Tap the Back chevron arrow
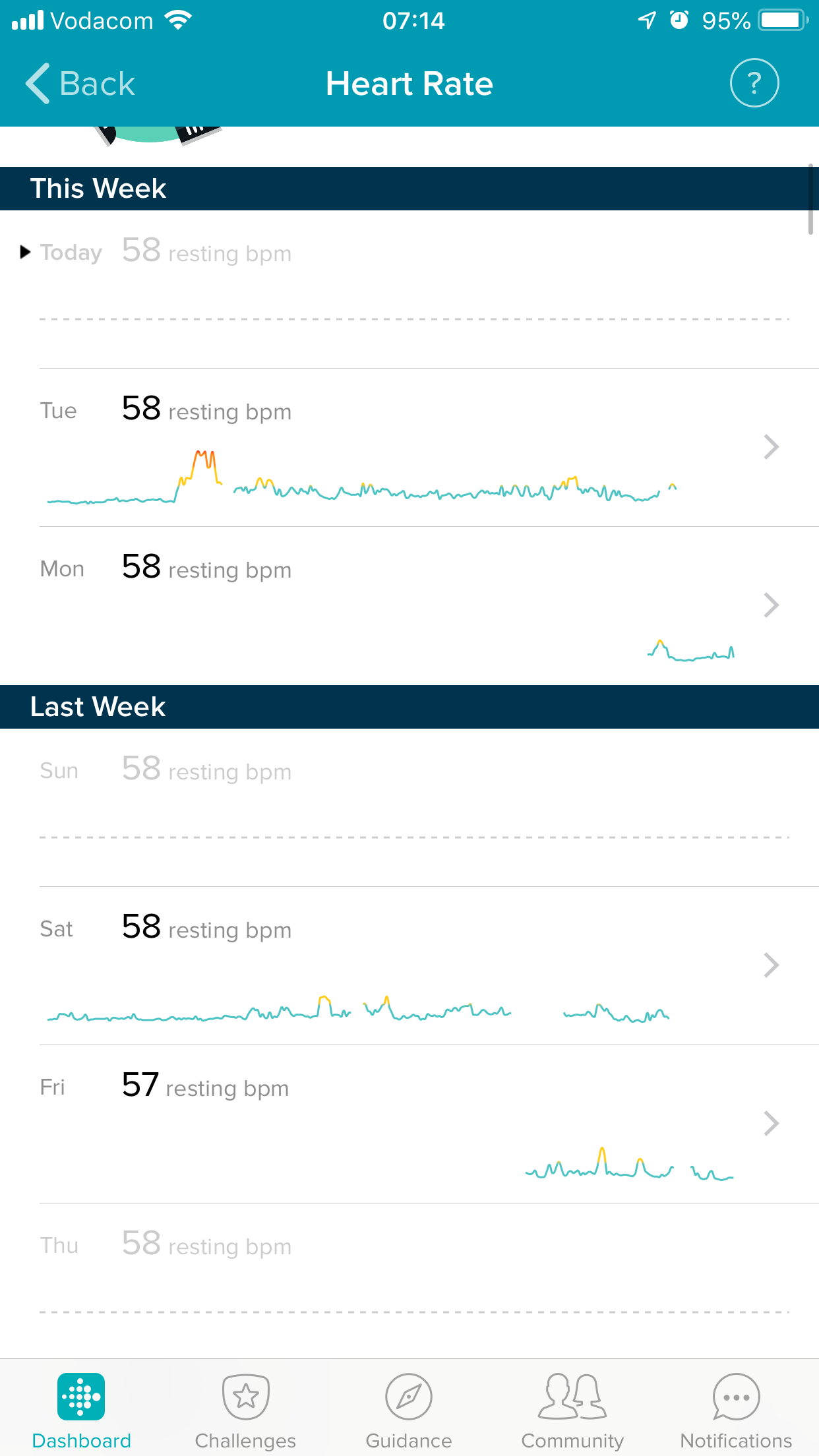This screenshot has height=1456, width=819. pyautogui.click(x=38, y=84)
